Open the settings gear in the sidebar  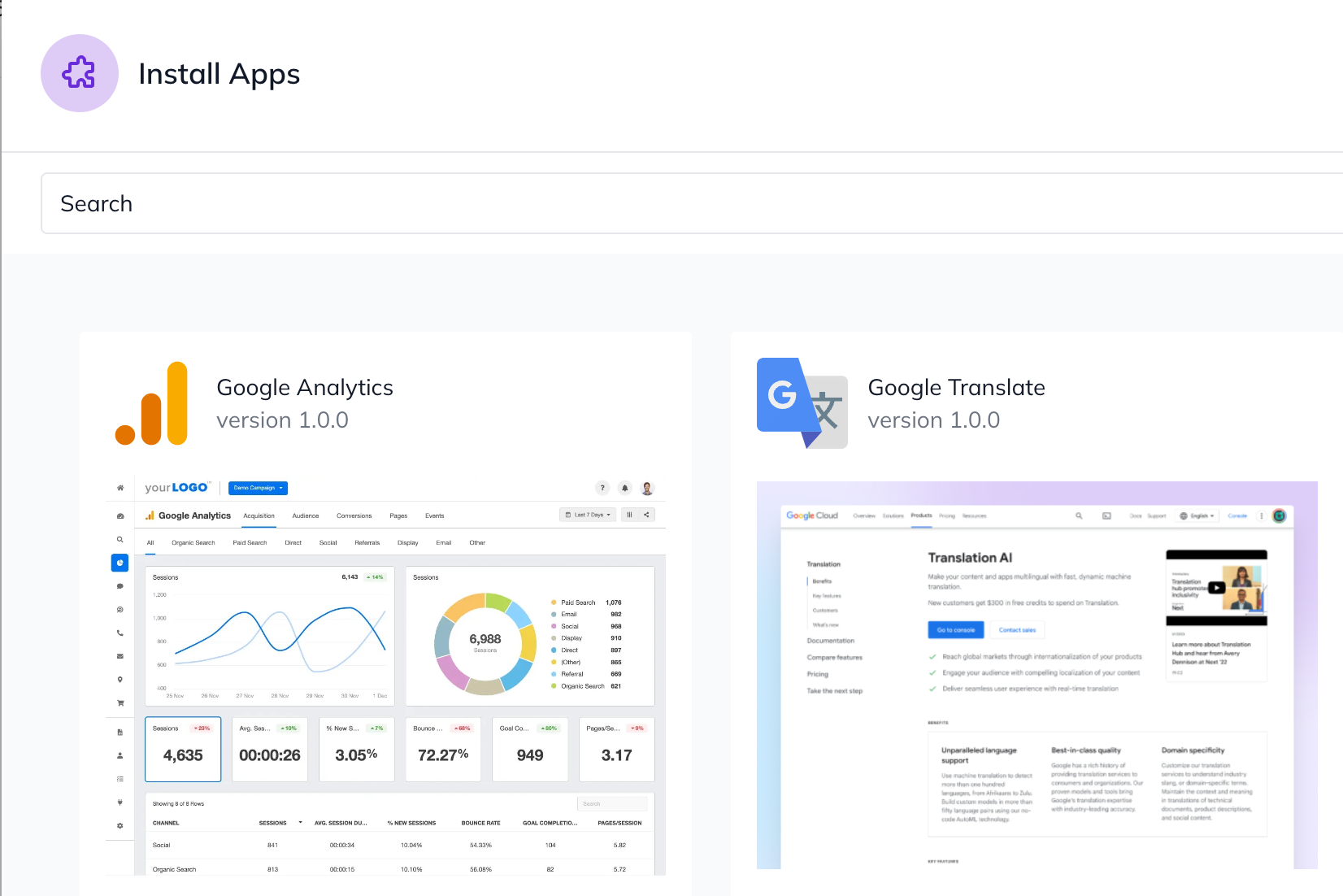point(120,825)
